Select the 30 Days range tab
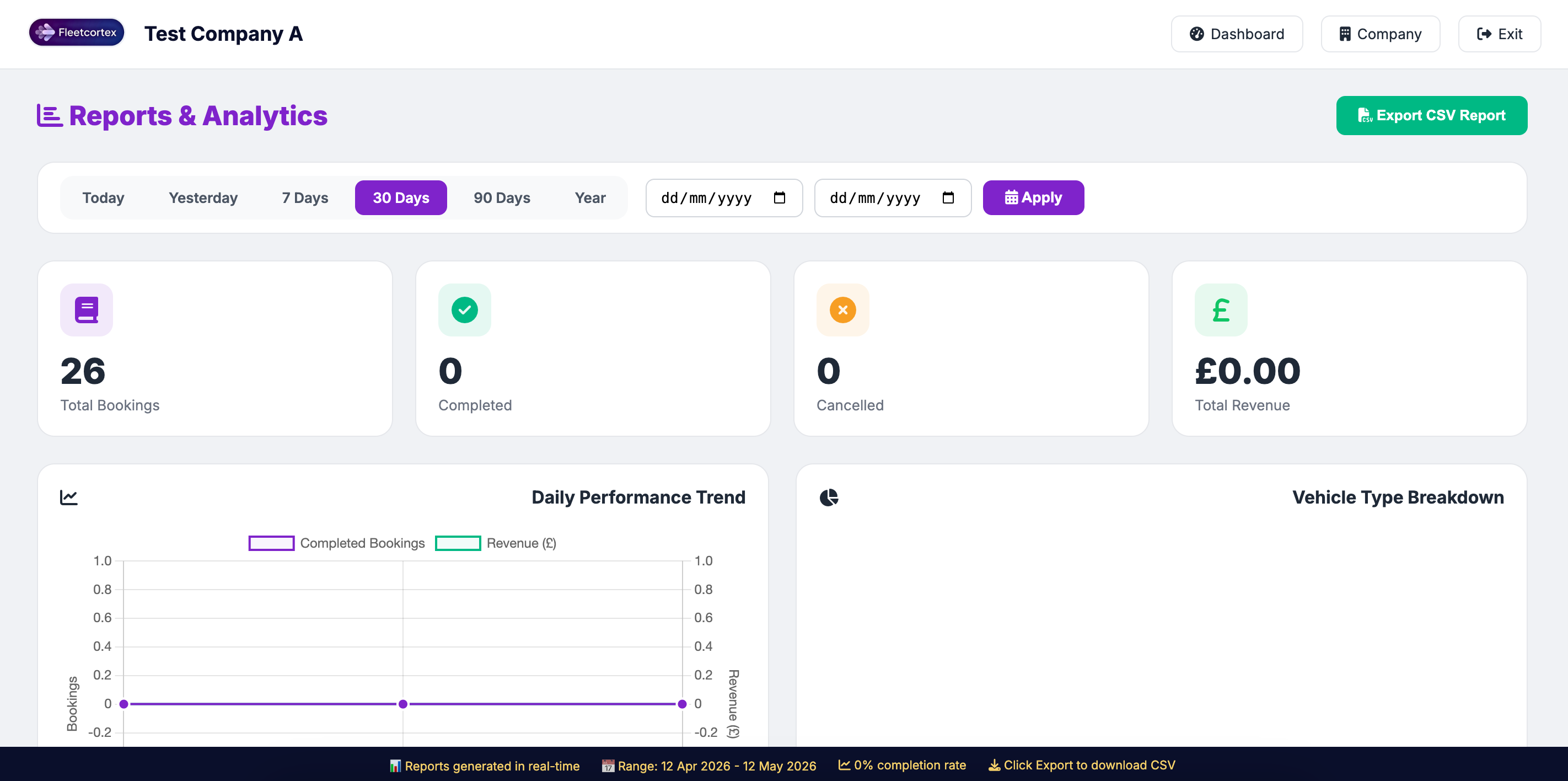The height and width of the screenshot is (781, 1568). pyautogui.click(x=401, y=198)
